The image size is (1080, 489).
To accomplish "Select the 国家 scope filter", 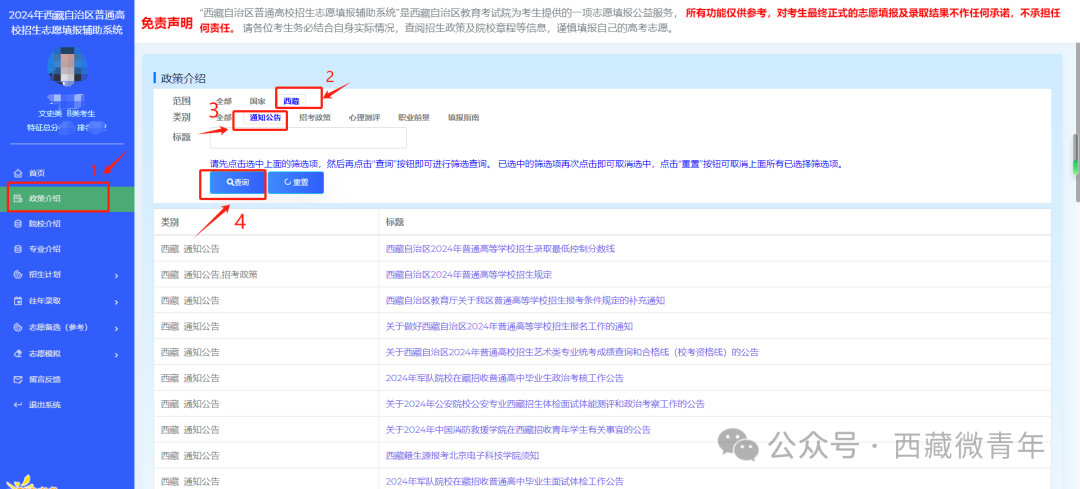I will tap(258, 101).
